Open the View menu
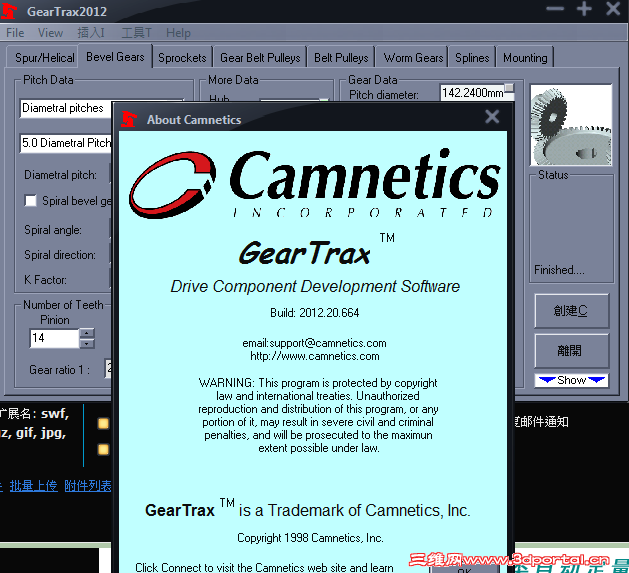 [50, 33]
